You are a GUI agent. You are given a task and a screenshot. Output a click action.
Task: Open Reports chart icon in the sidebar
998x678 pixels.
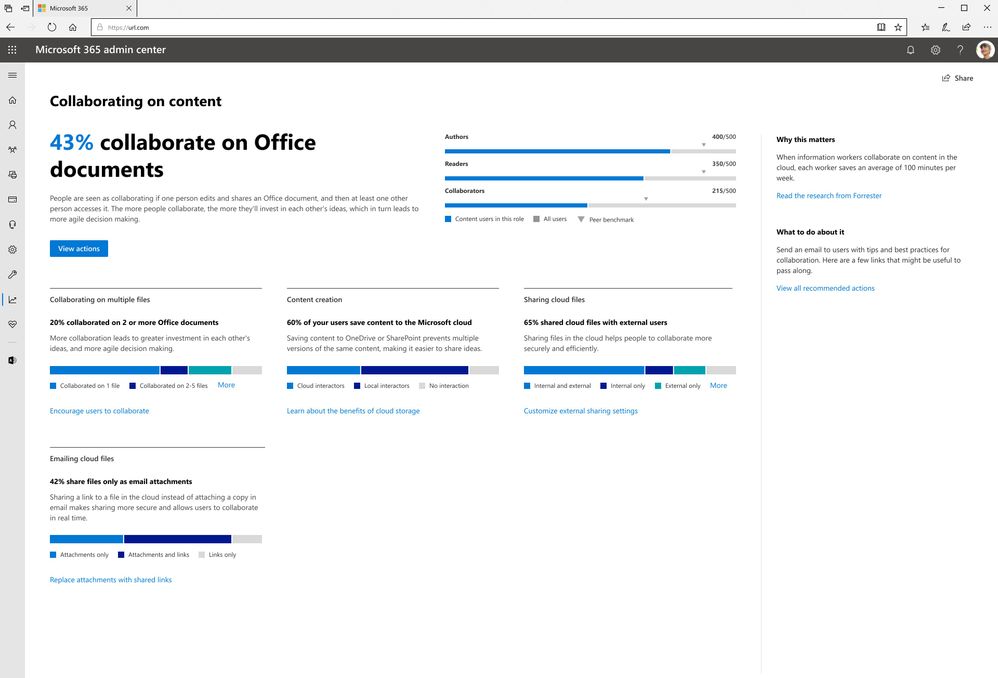[x=12, y=299]
